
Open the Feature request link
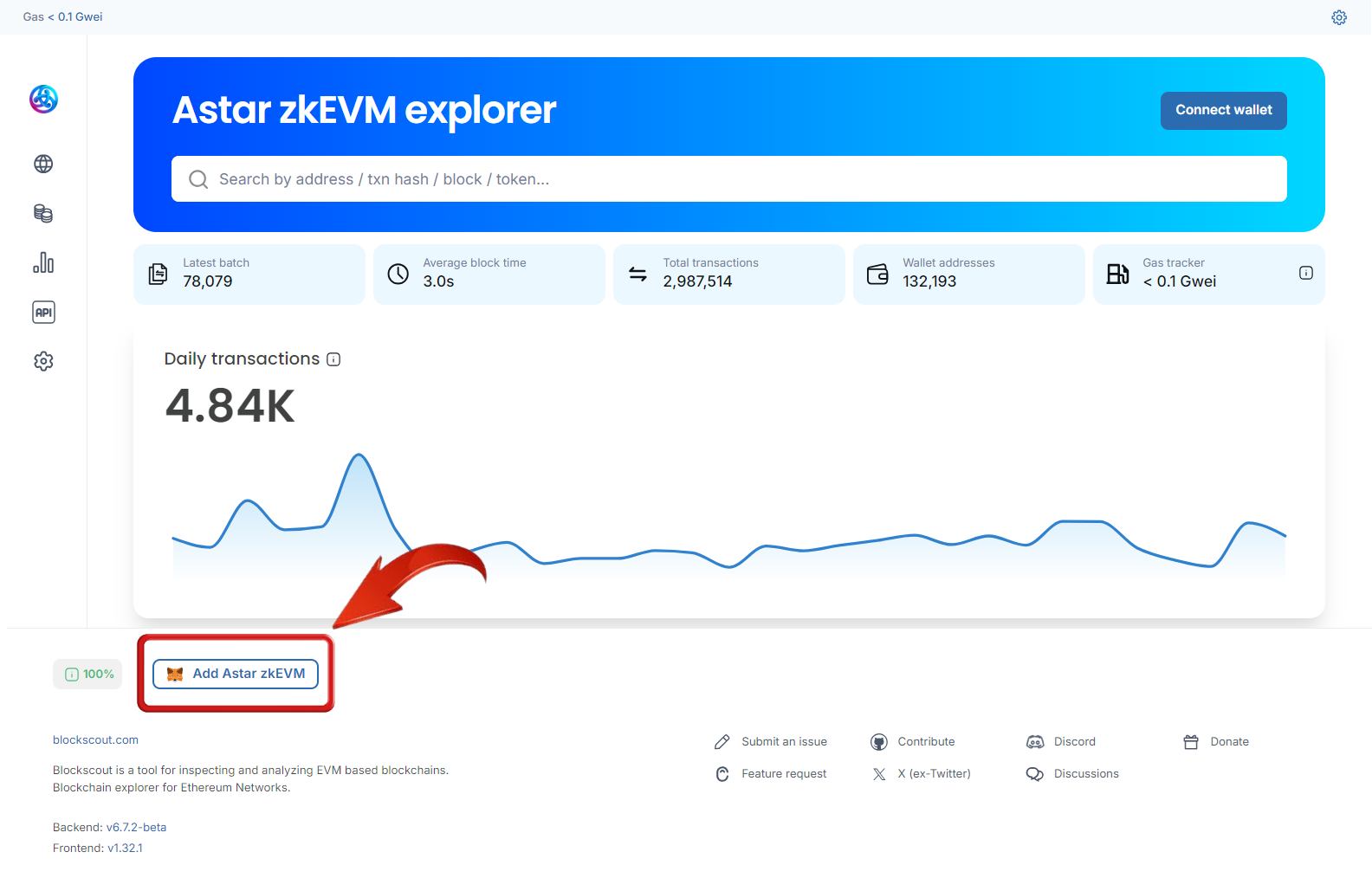click(x=784, y=774)
